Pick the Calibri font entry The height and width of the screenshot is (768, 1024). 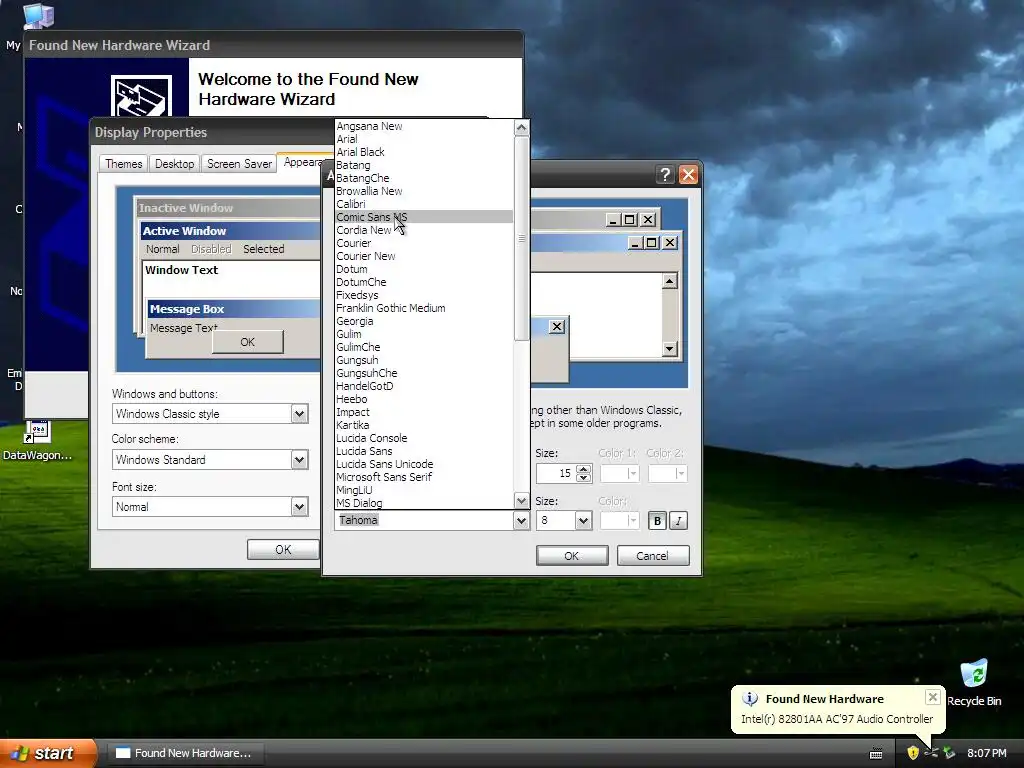pos(424,204)
